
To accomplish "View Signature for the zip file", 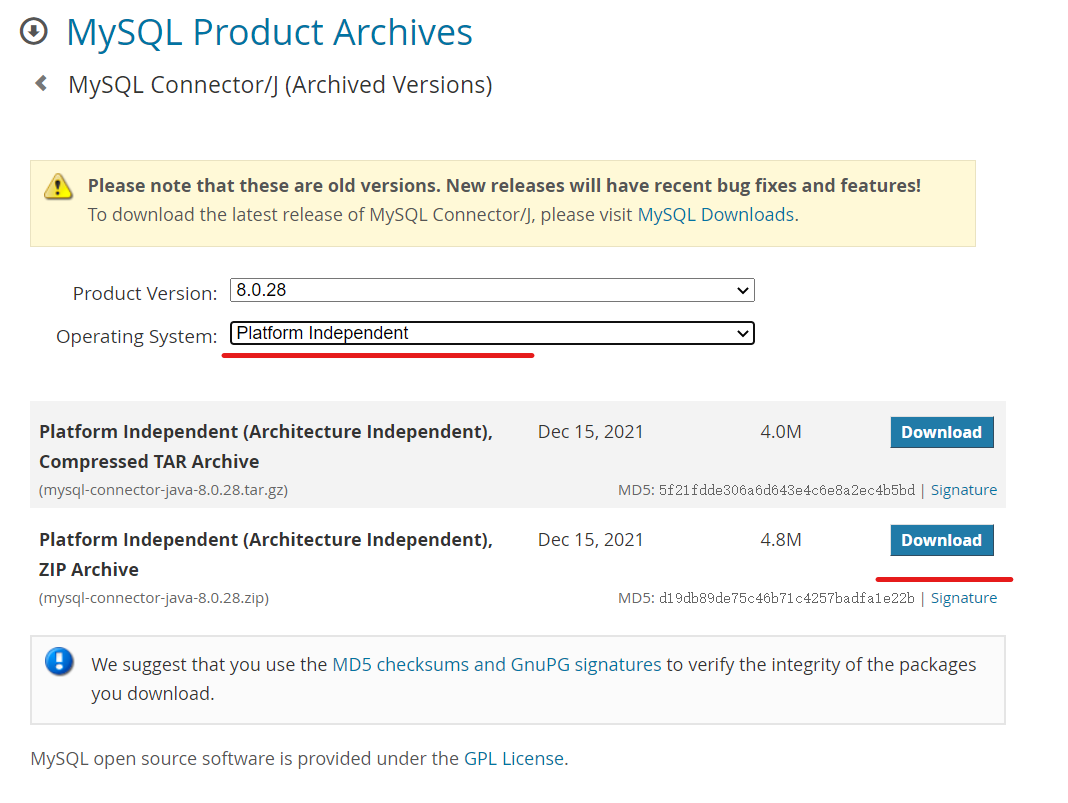I will (964, 598).
